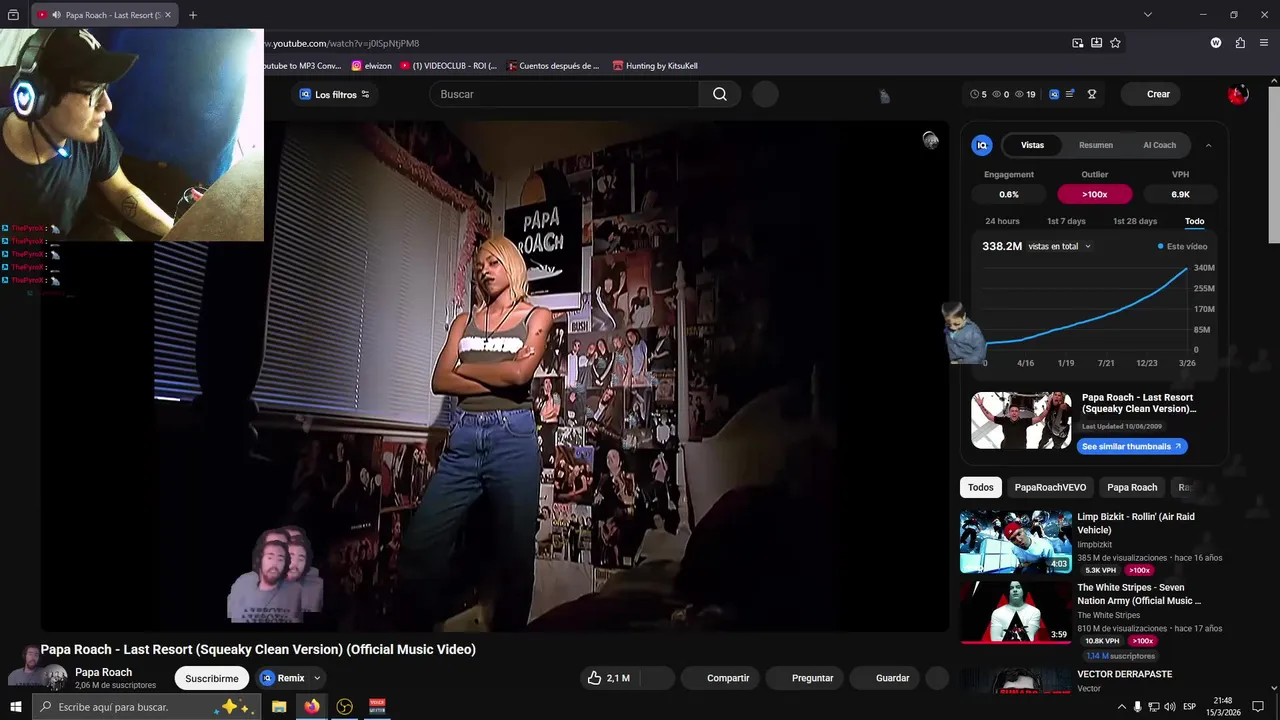Toggle 'Este vídeo' chart legend

(x=1182, y=246)
